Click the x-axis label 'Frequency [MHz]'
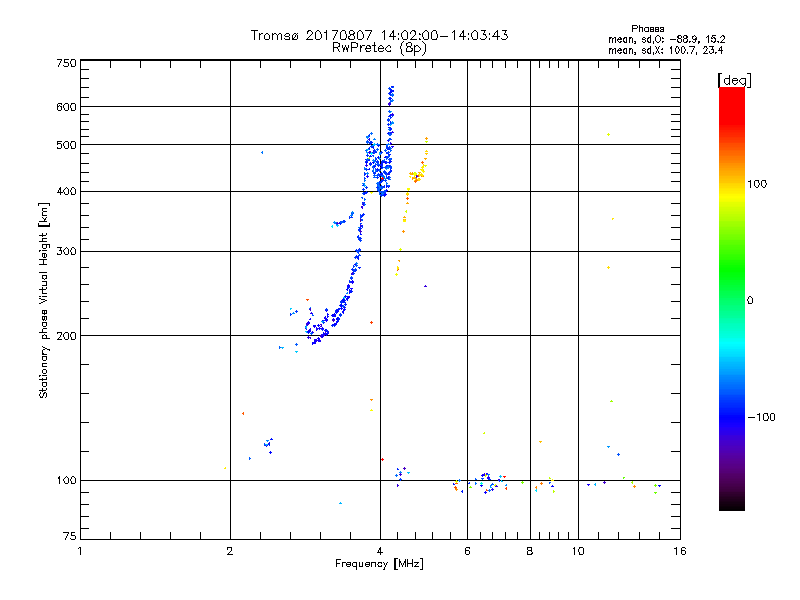800x600 pixels. click(x=379, y=564)
